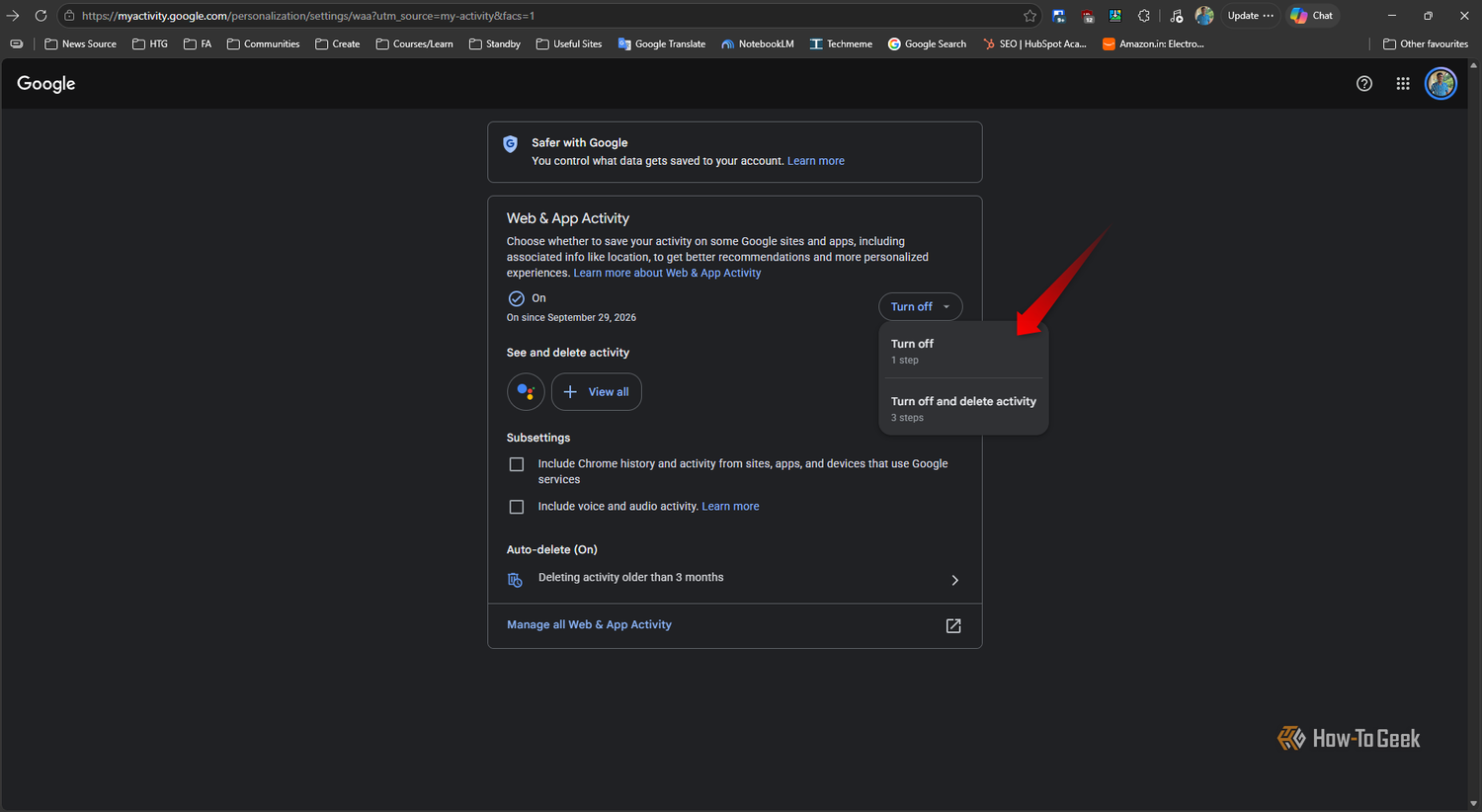1482x812 pixels.
Task: Open the News Source bookmarks folder
Action: point(81,44)
